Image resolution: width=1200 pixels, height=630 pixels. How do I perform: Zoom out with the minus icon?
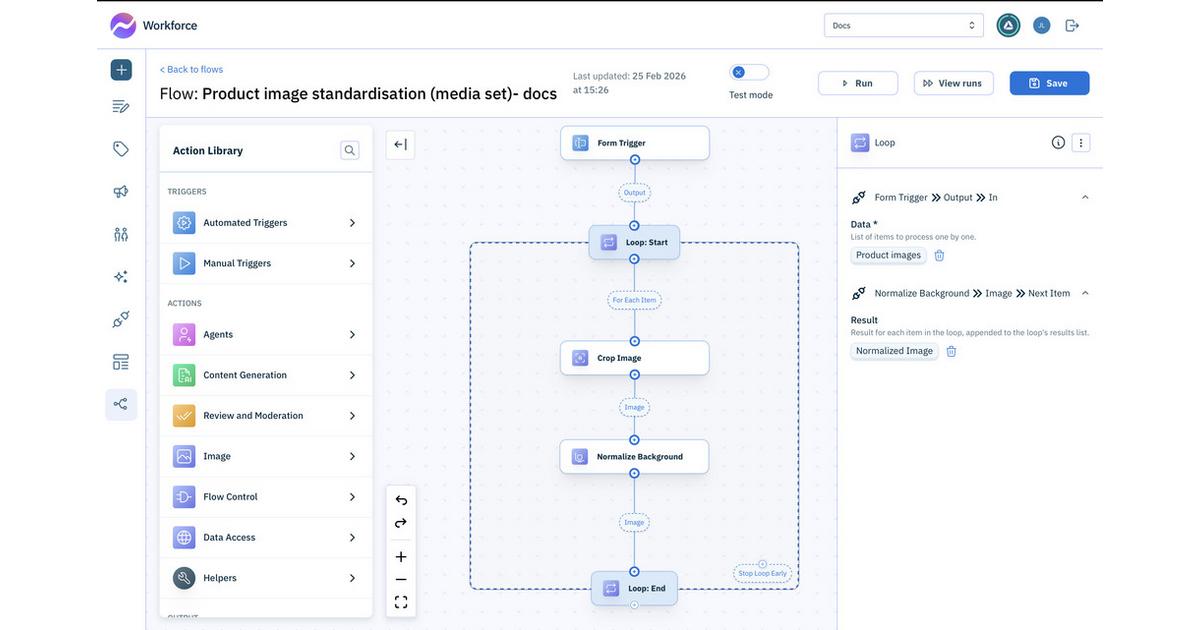[x=401, y=580]
